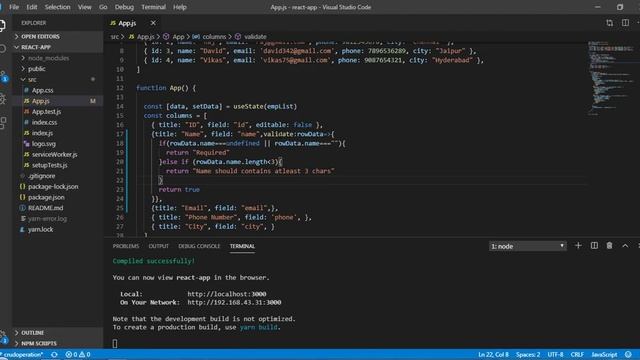
Task: Open README.md in the explorer
Action: coord(45,208)
